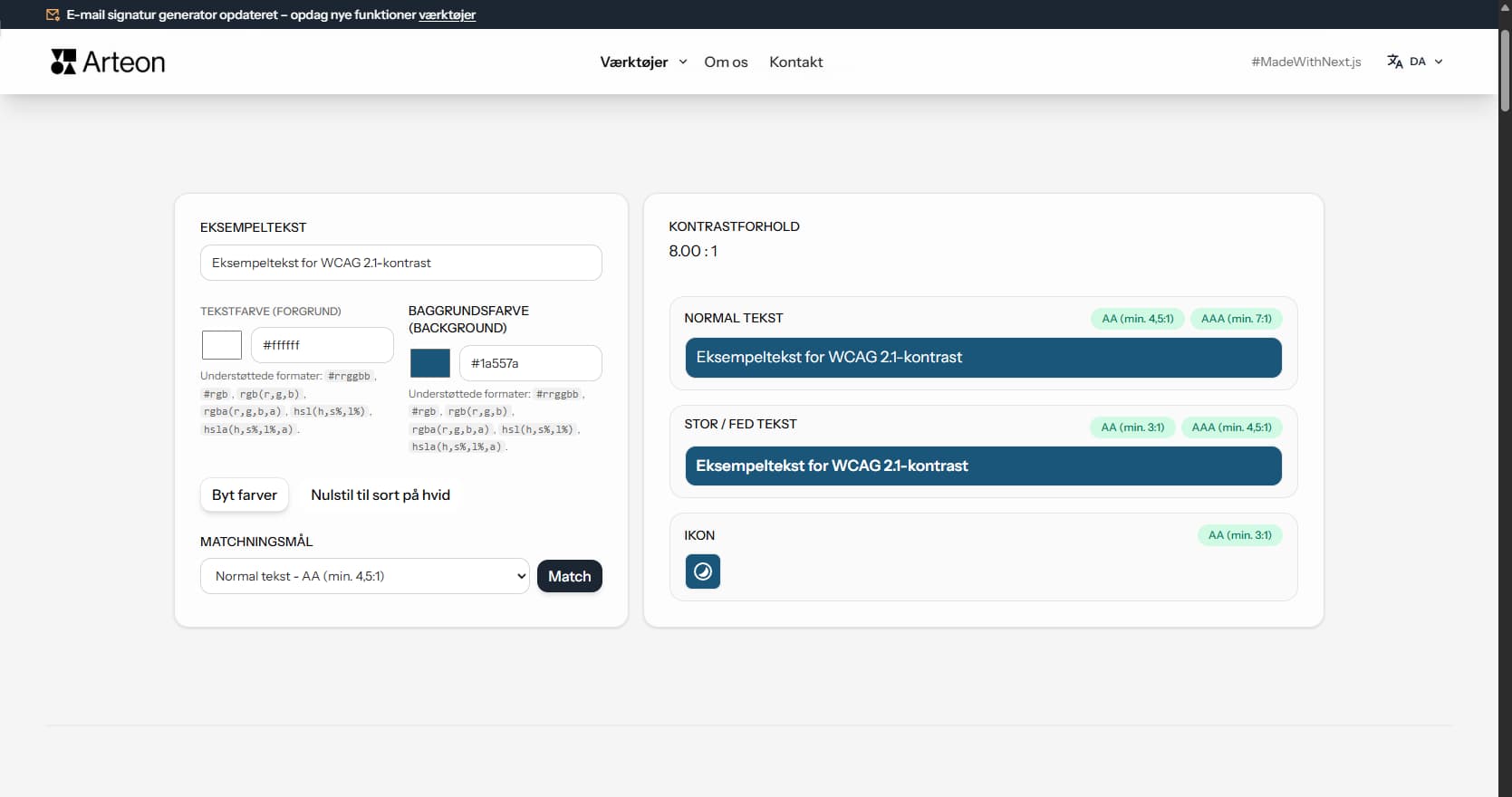This screenshot has width=1512, height=797.
Task: Click the mail icon in announcement bar
Action: 53,14
